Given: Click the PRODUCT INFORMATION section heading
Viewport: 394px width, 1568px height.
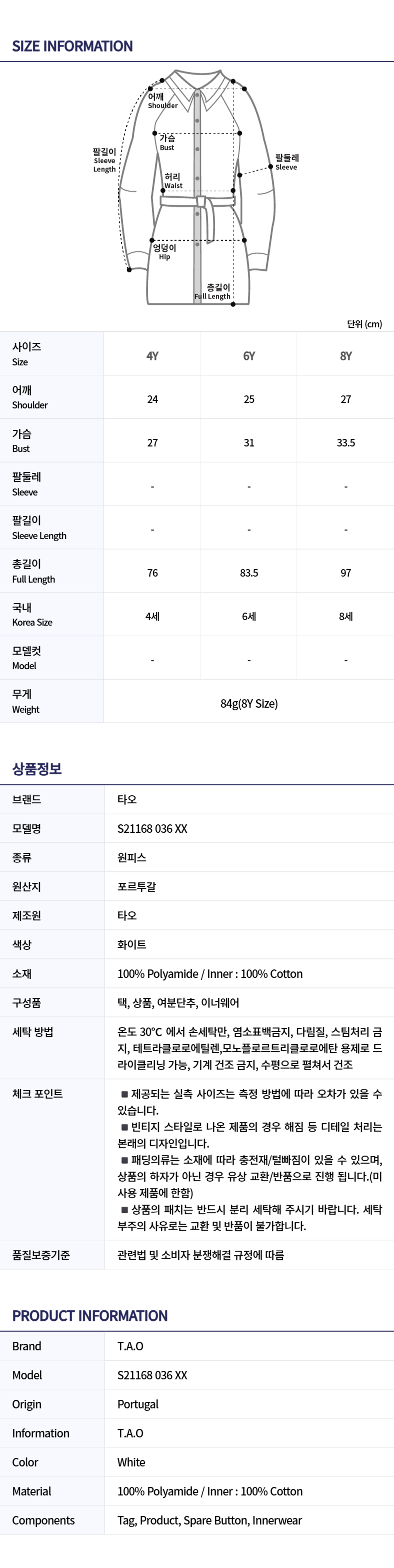Looking at the screenshot, I should click(x=90, y=1316).
